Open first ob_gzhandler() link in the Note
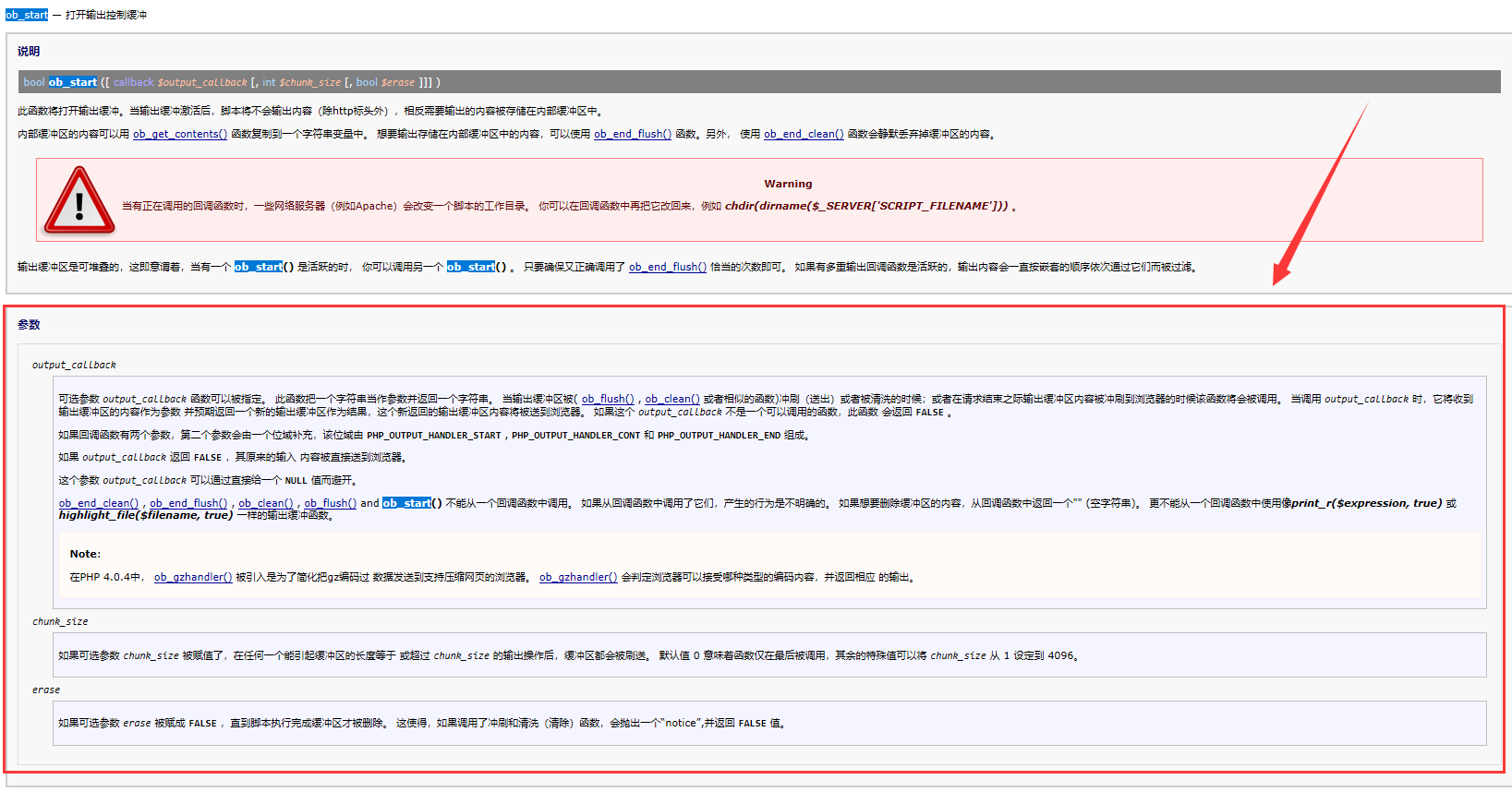Screen dimensions: 1512x792 point(193,577)
